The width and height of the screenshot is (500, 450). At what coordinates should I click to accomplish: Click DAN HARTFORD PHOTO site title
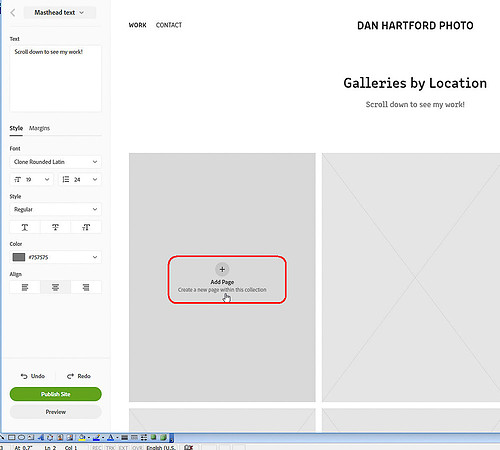415,26
